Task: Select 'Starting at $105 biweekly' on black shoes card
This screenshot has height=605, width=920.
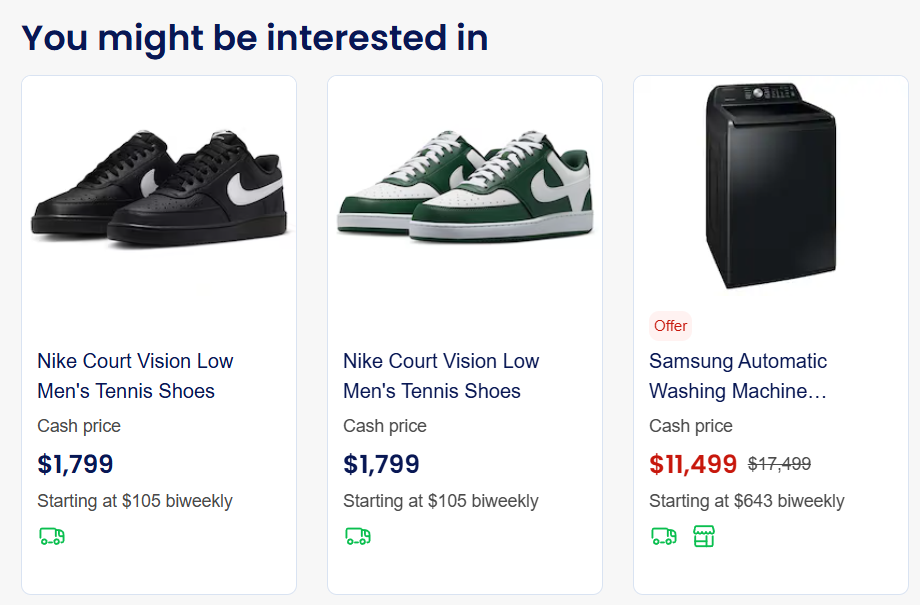Action: [135, 501]
